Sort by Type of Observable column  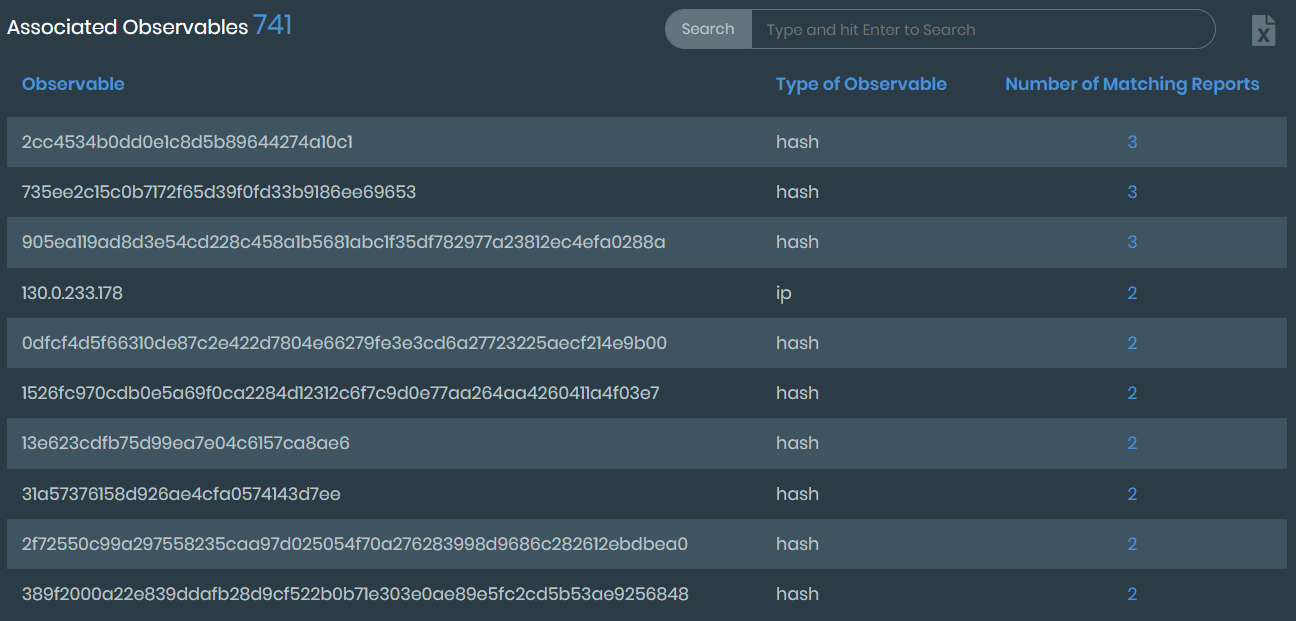(x=861, y=84)
